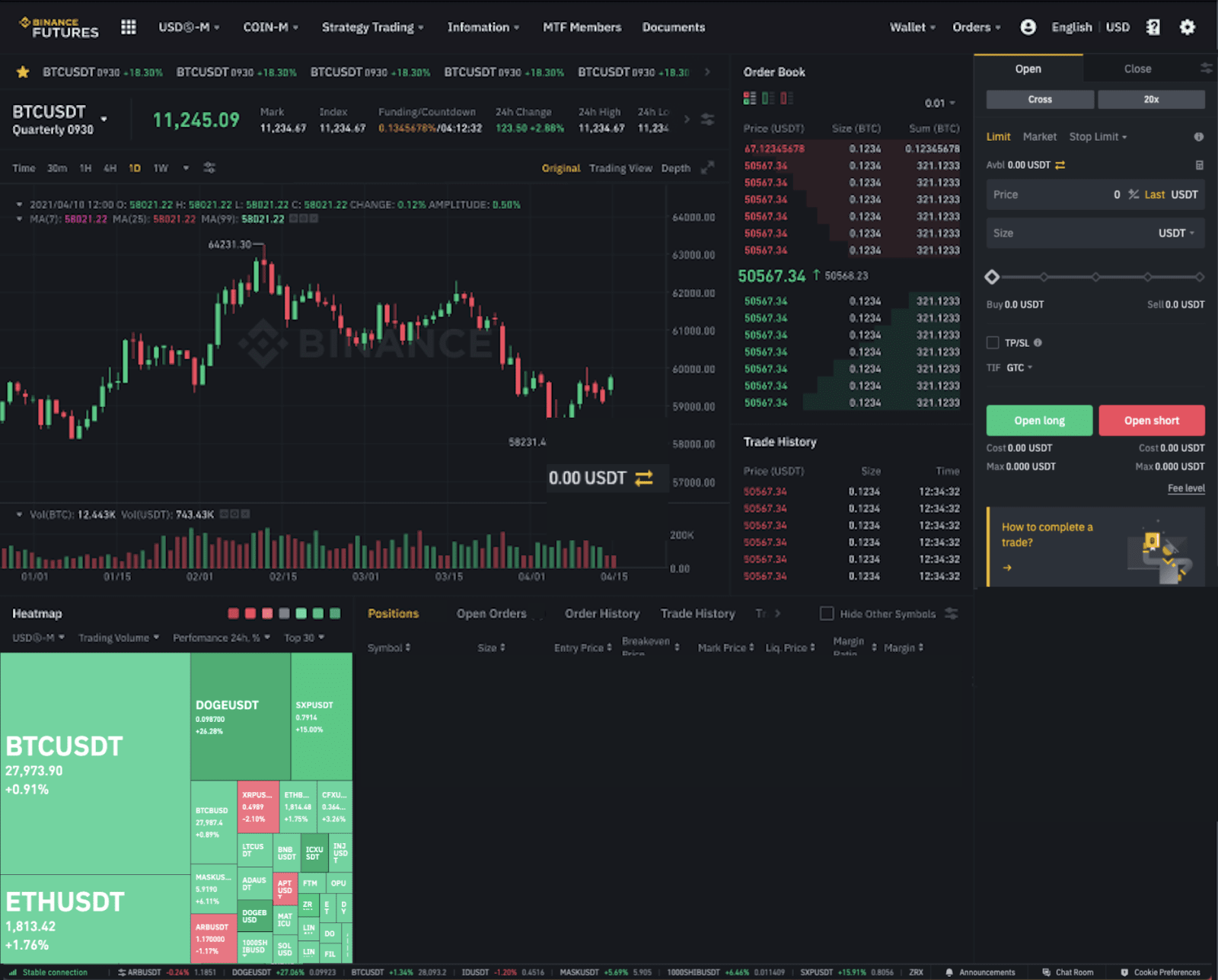Open order book 0.01 precision dropdown
This screenshot has width=1218, height=980.
coord(940,103)
